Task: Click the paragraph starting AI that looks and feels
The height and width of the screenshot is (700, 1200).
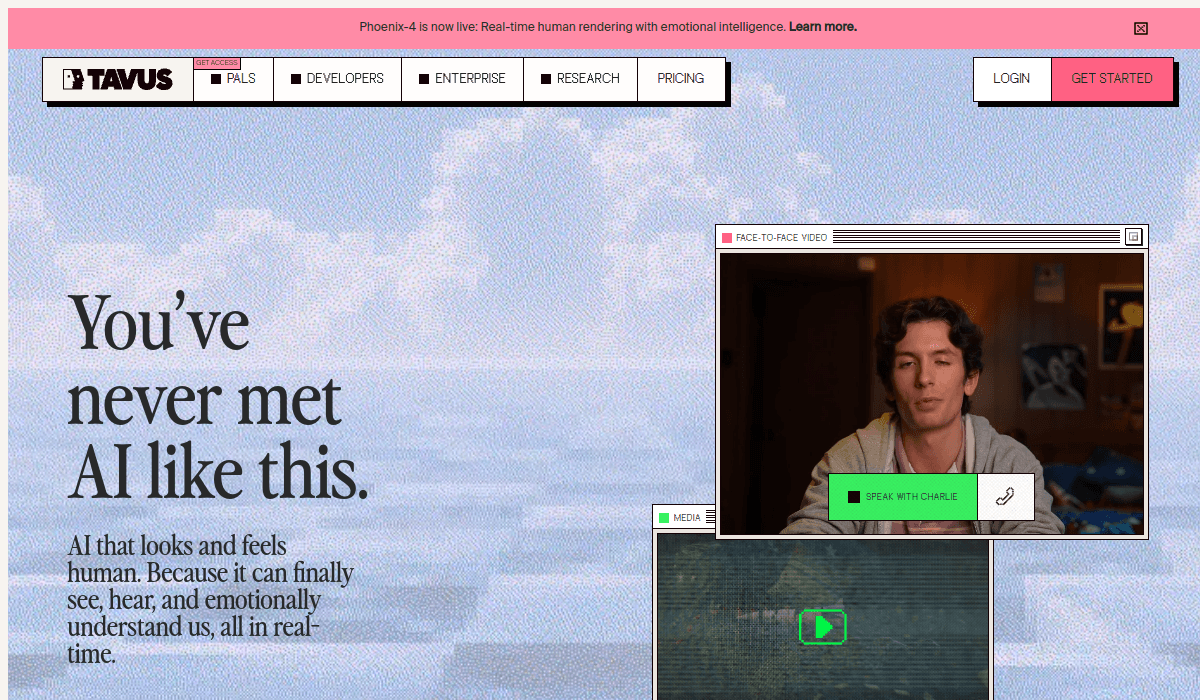Action: tap(211, 600)
